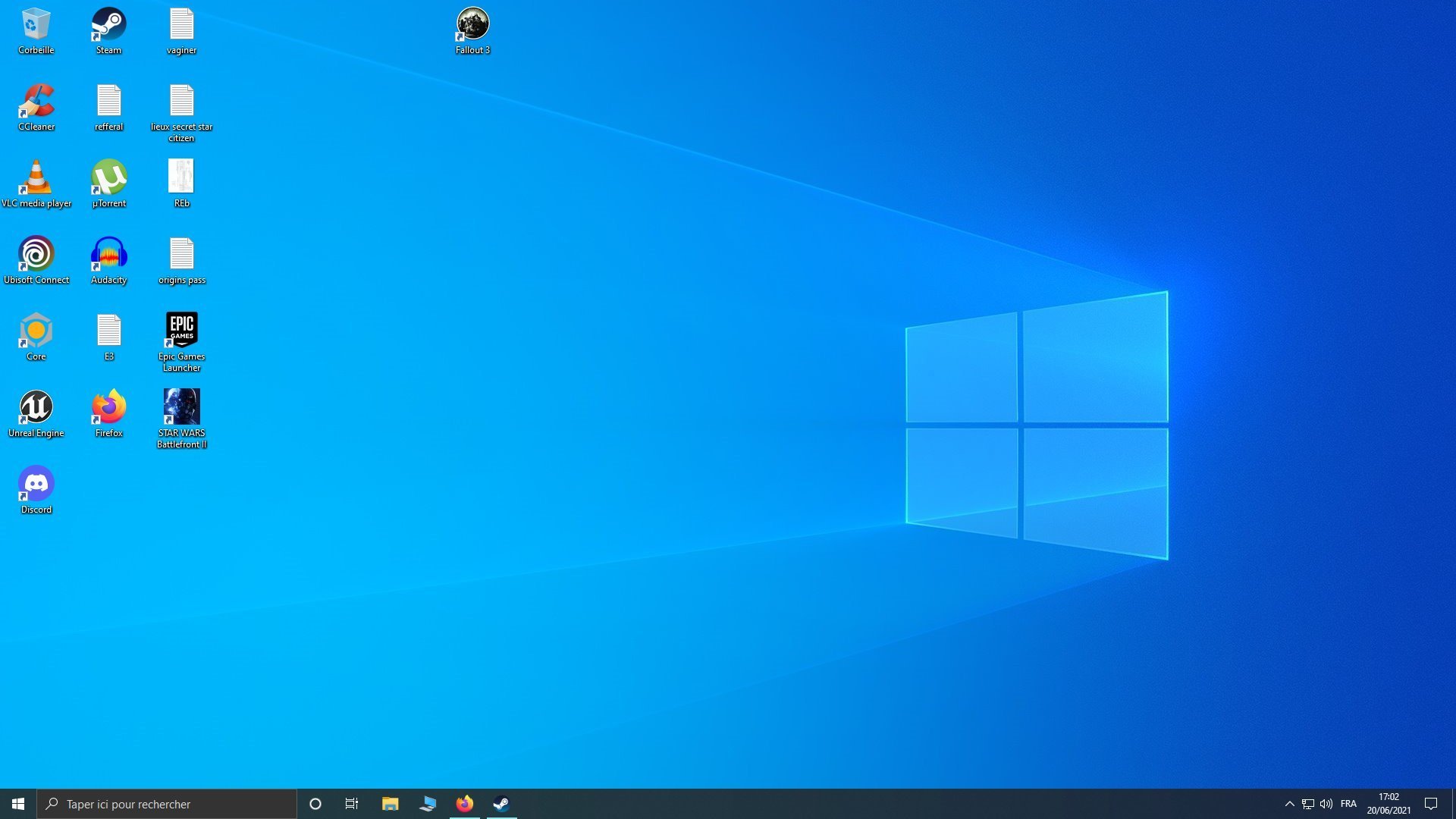Open the Windows Start menu

click(18, 804)
